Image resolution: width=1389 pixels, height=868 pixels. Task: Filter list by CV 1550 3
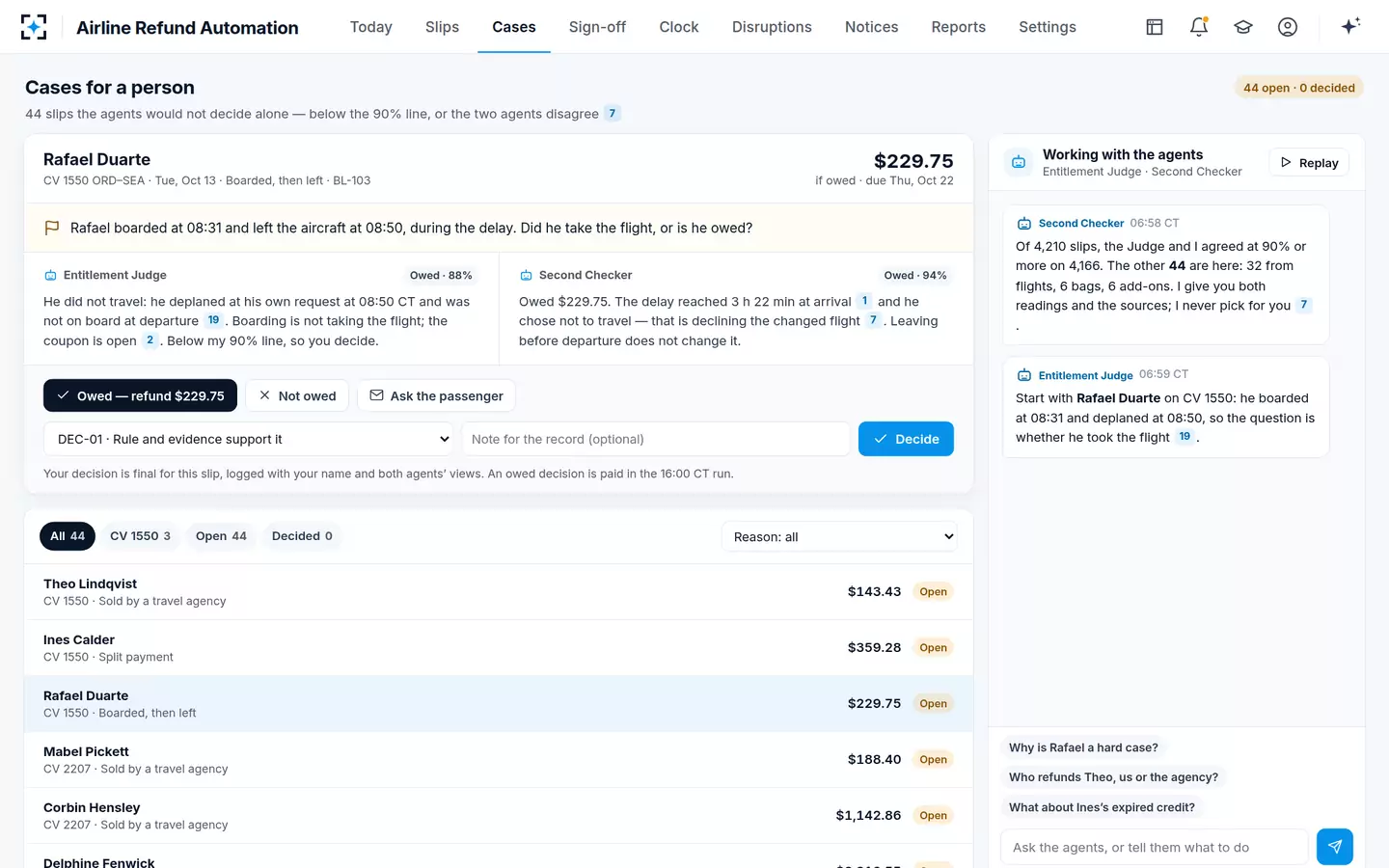(x=140, y=536)
